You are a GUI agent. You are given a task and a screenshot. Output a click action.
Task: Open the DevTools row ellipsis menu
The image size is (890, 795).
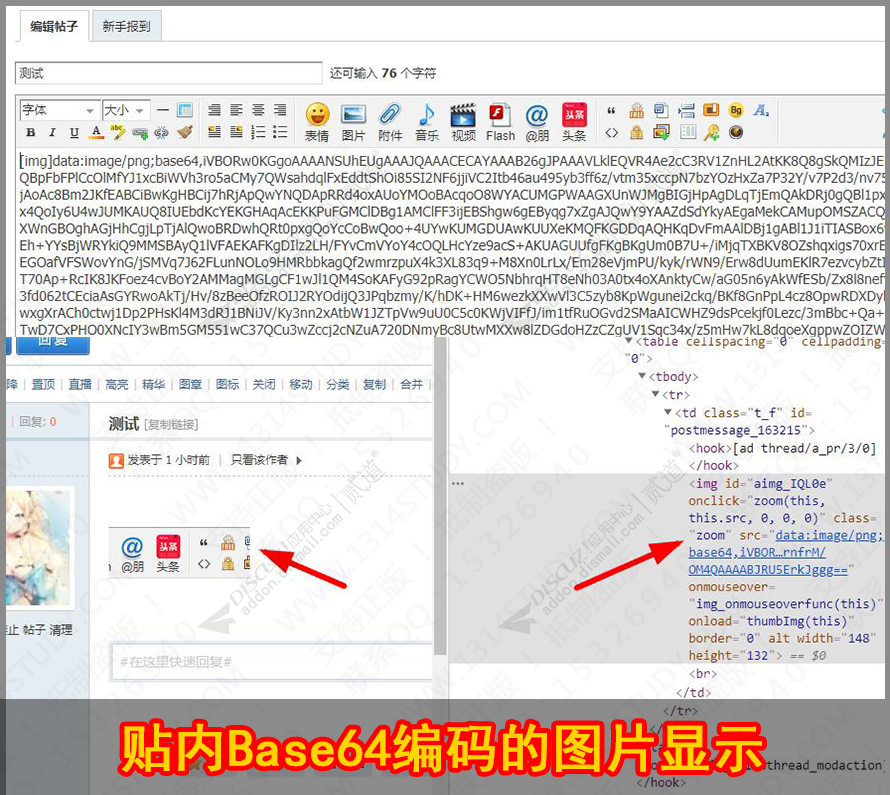[457, 483]
